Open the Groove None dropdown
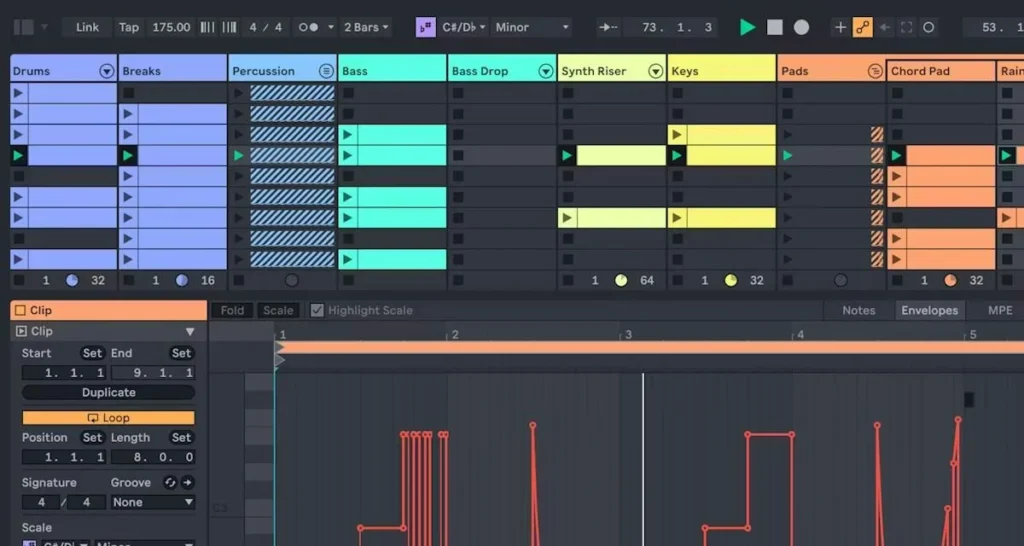The height and width of the screenshot is (546, 1024). pos(152,502)
